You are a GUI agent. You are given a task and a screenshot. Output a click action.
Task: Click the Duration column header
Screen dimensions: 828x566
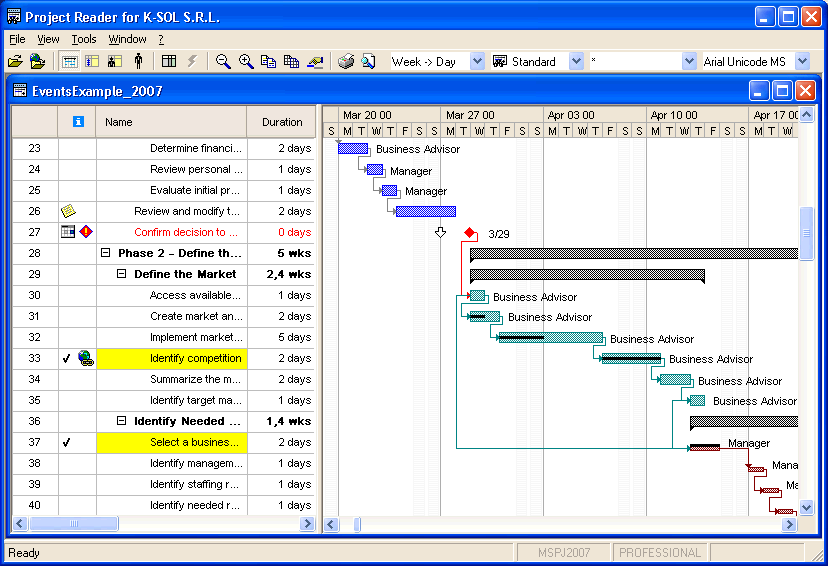282,122
